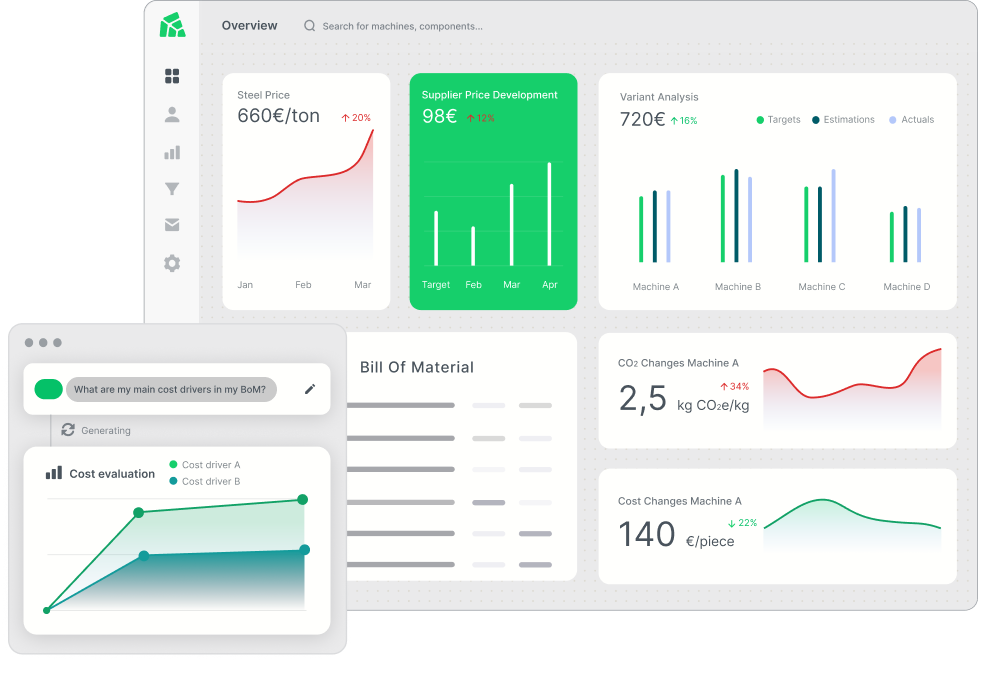Open the CO2 Changes Machine A title
Screen dimensions: 993x683
pyautogui.click(x=678, y=363)
